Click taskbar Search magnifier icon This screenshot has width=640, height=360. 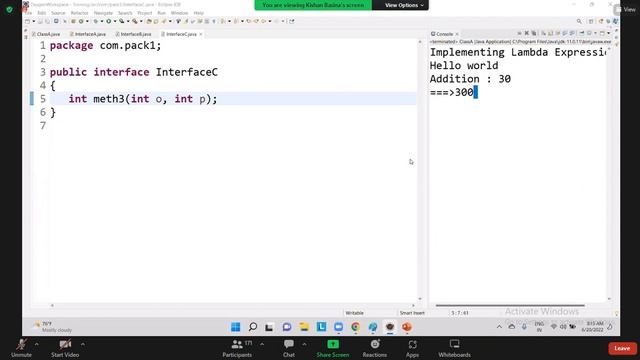coord(253,327)
